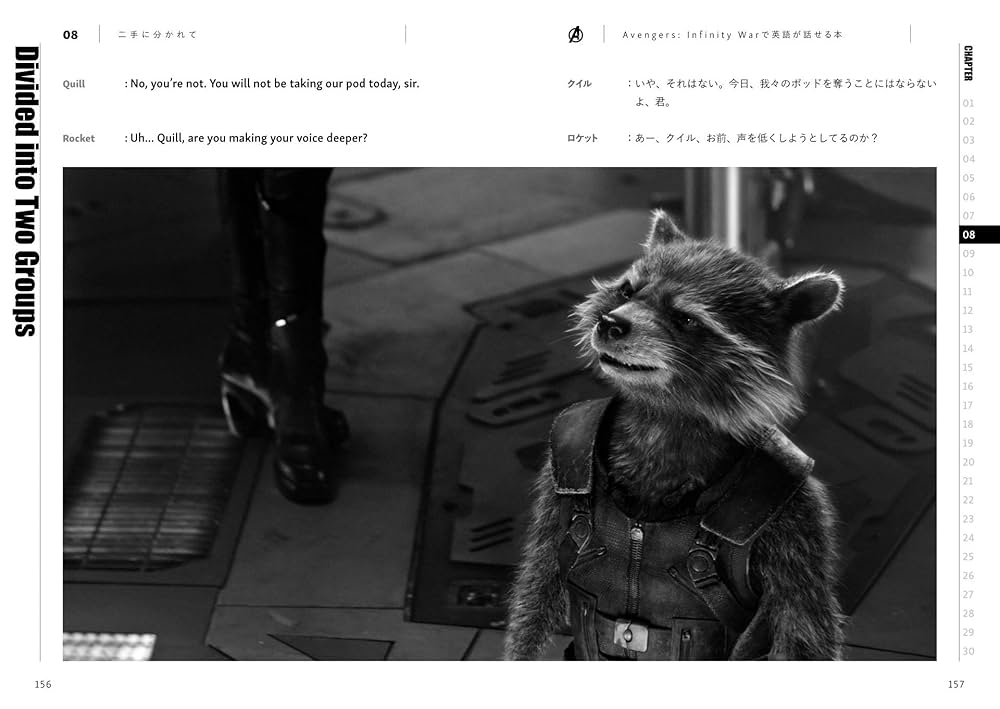Click the Japanese subtitle '二手に分かれて'
The height and width of the screenshot is (709, 1000).
158,34
